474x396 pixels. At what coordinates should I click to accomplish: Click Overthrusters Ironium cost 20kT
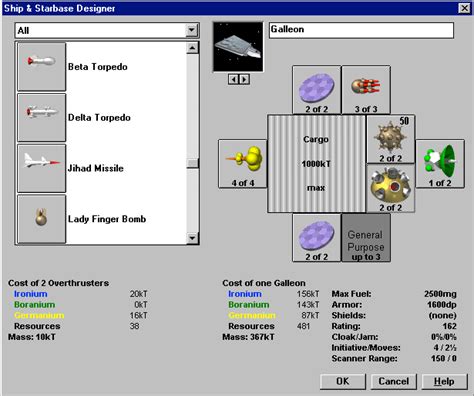pos(138,294)
